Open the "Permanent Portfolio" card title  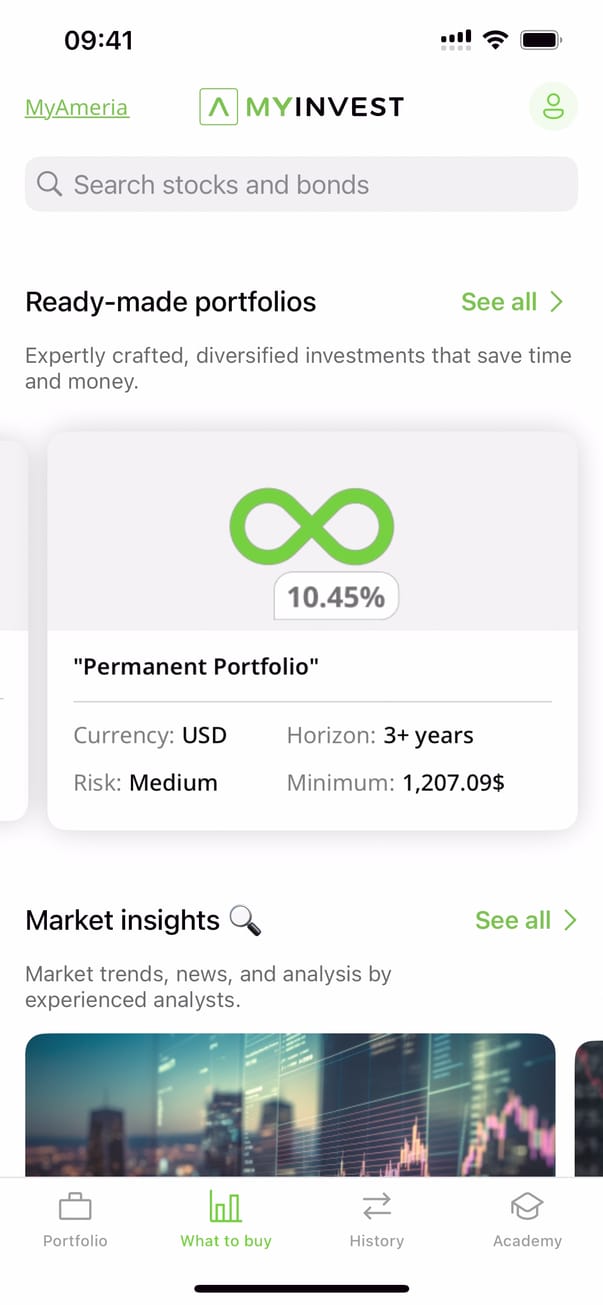pos(196,667)
